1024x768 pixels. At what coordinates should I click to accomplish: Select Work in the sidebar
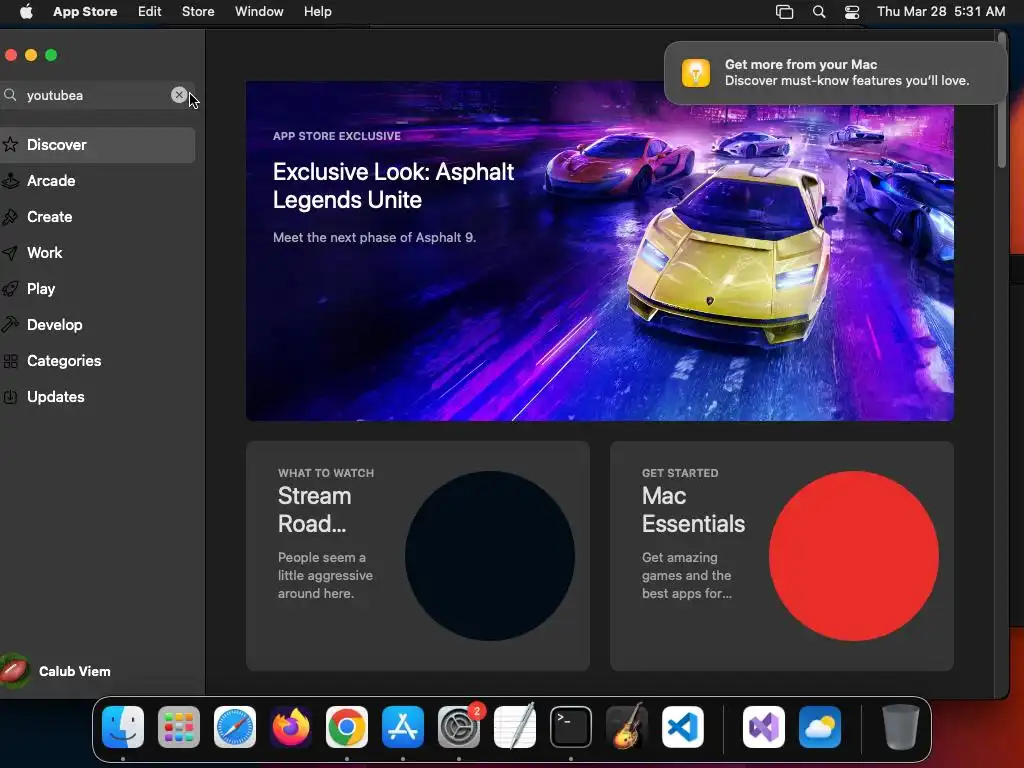pos(97,253)
